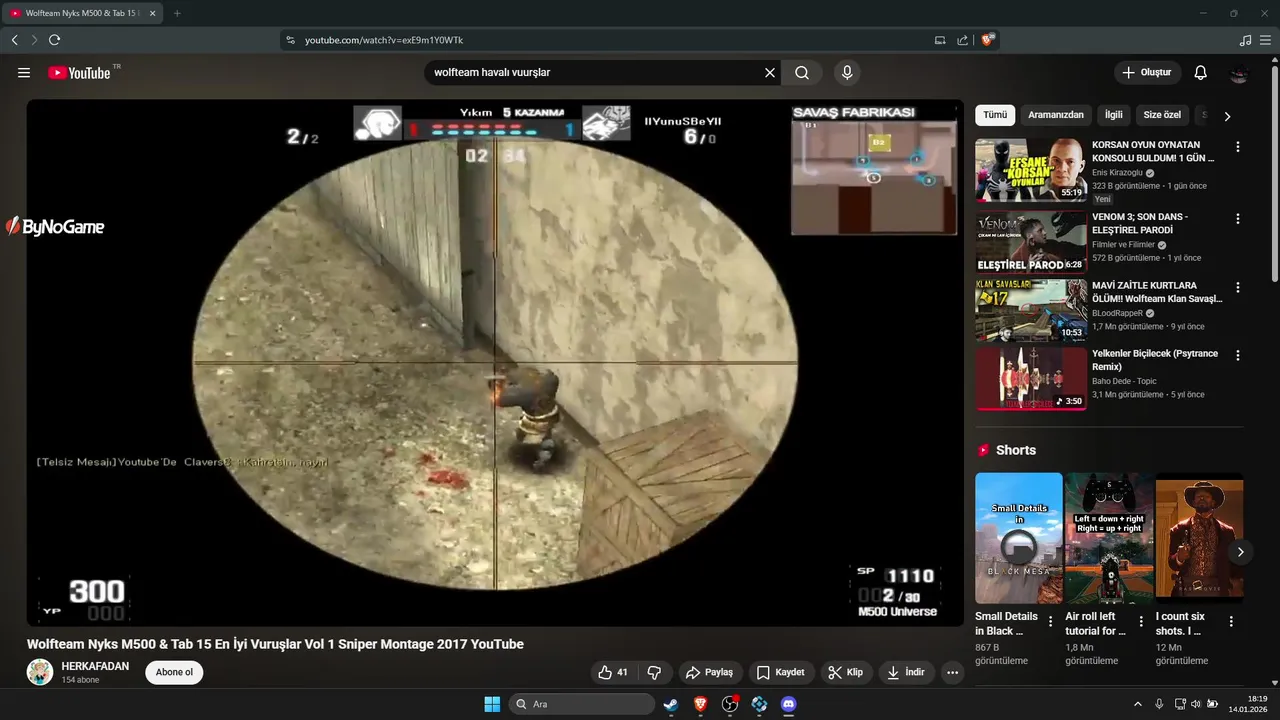Open the Enis Kirazoglu channel link

click(1117, 172)
